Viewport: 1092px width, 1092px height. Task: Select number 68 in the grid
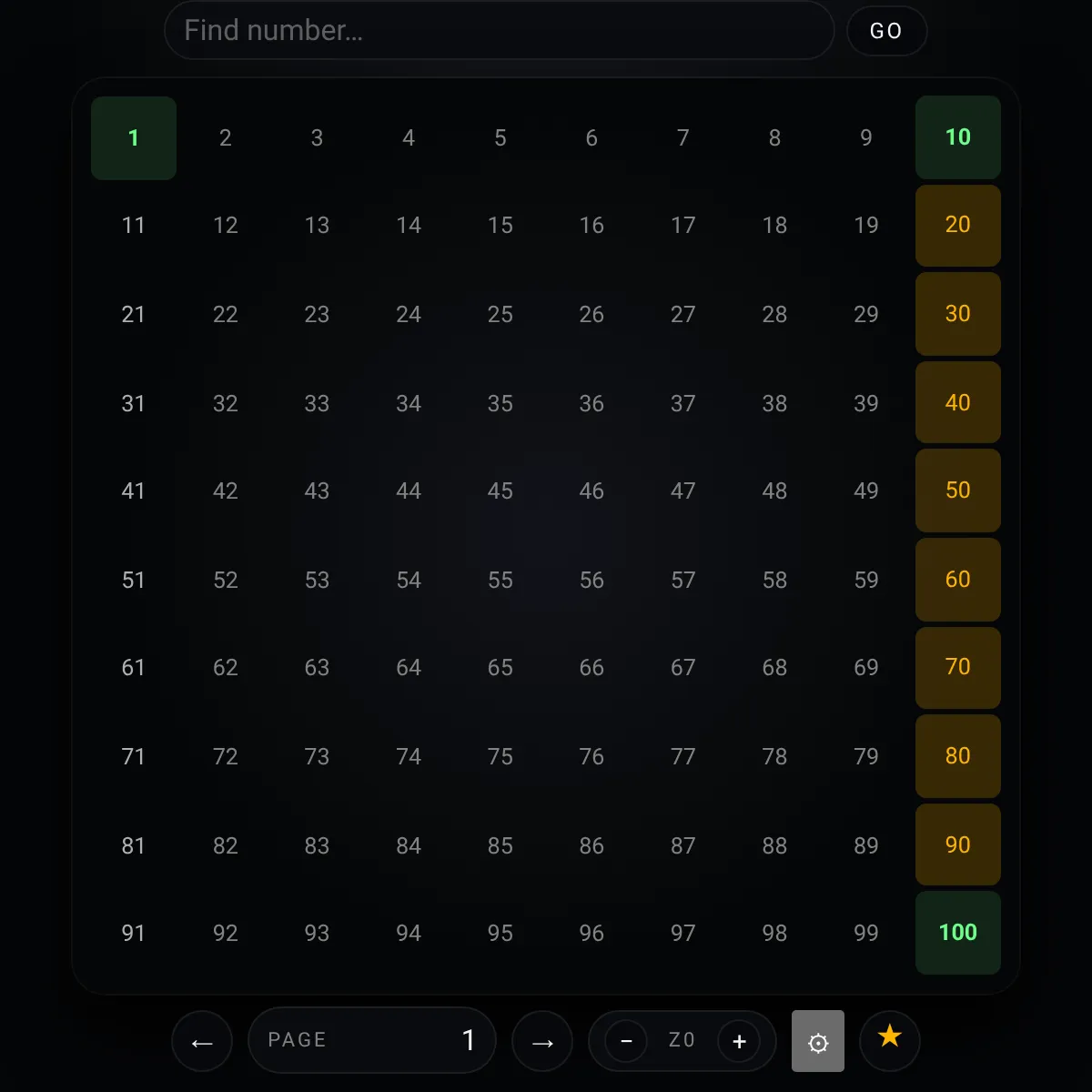point(774,668)
